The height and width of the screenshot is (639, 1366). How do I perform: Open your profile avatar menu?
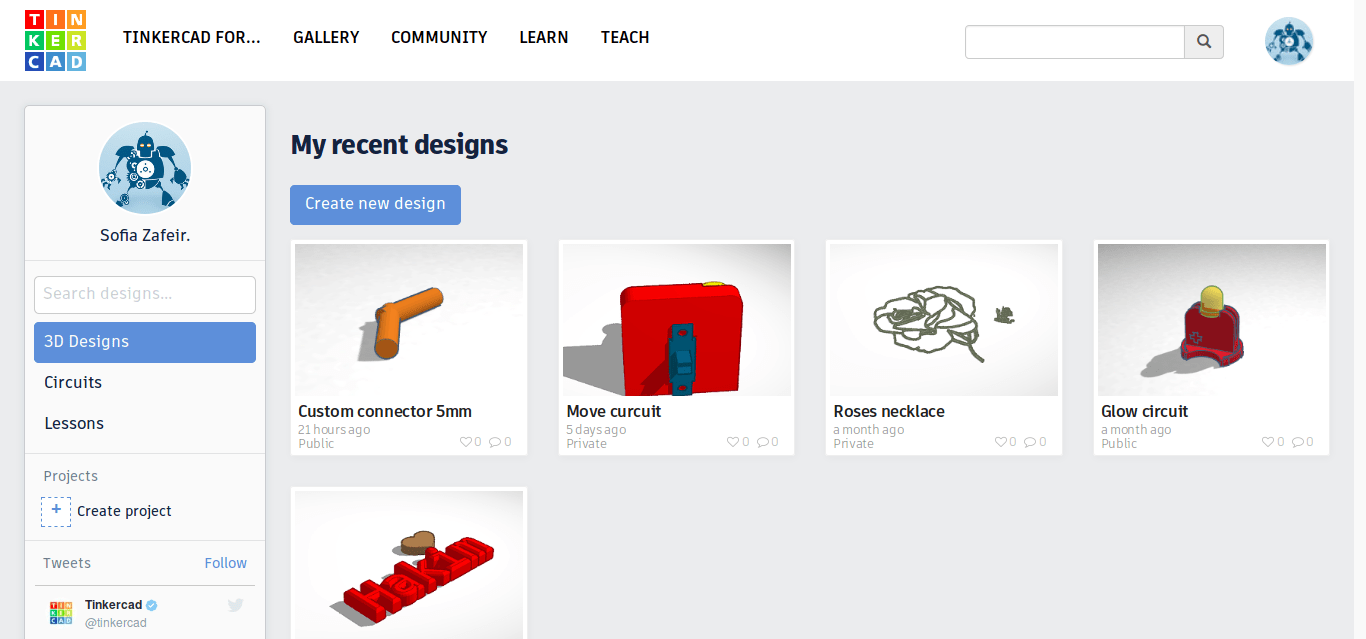click(x=1288, y=40)
